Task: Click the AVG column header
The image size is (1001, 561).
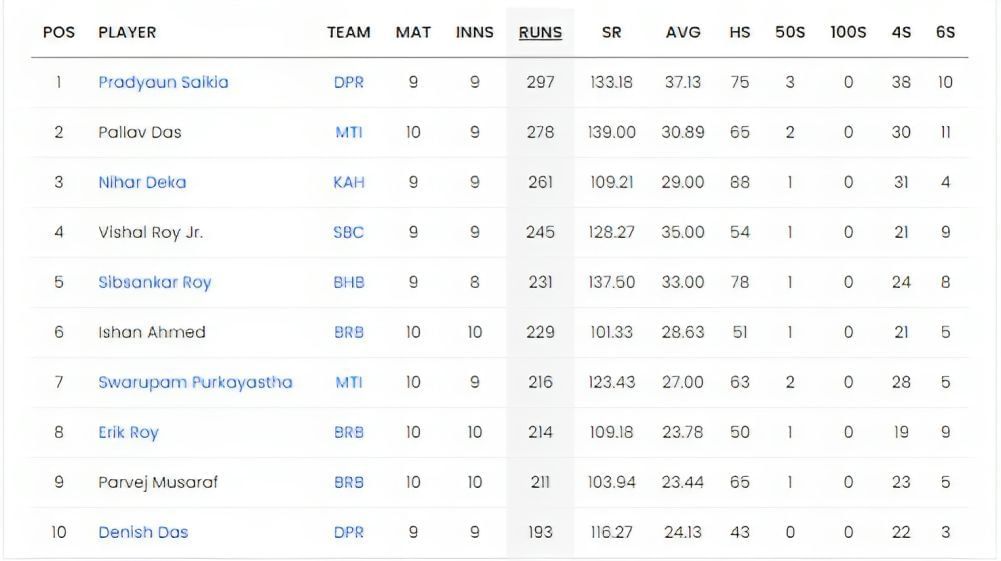Action: (x=683, y=32)
